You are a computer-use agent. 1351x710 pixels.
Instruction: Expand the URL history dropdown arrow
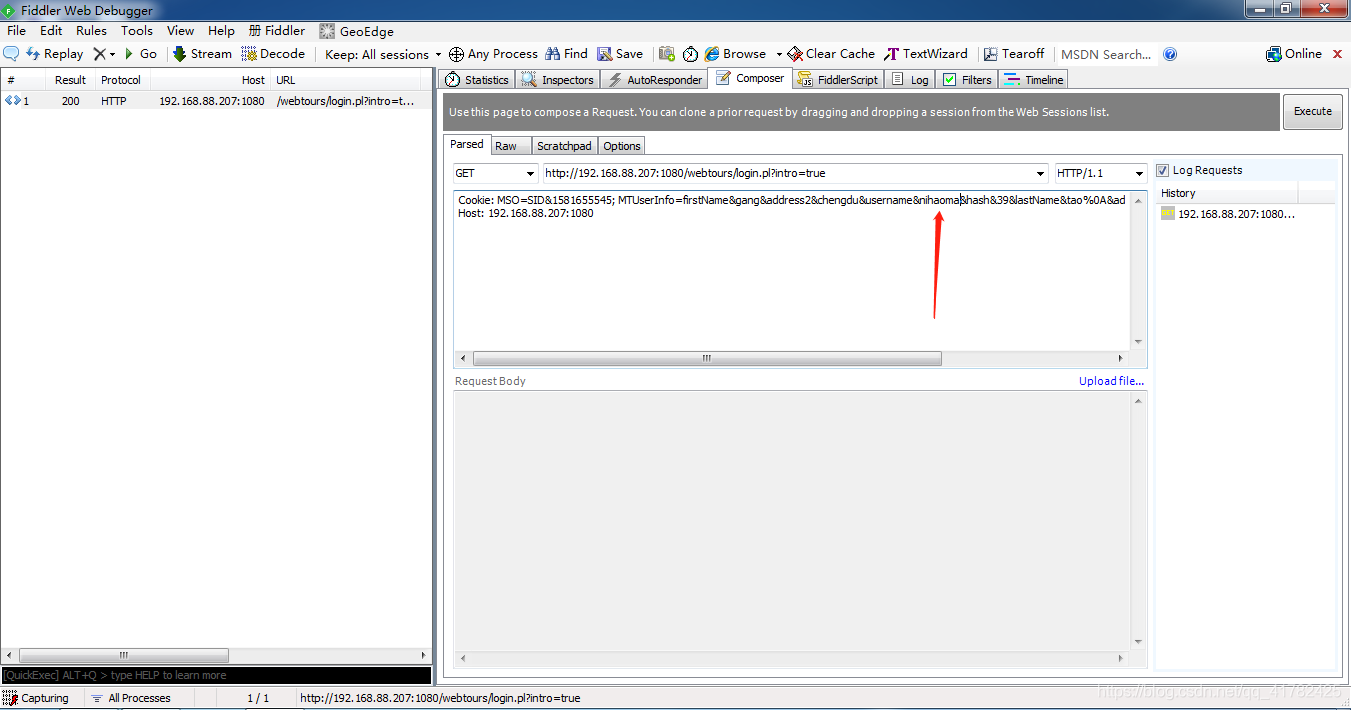1041,173
